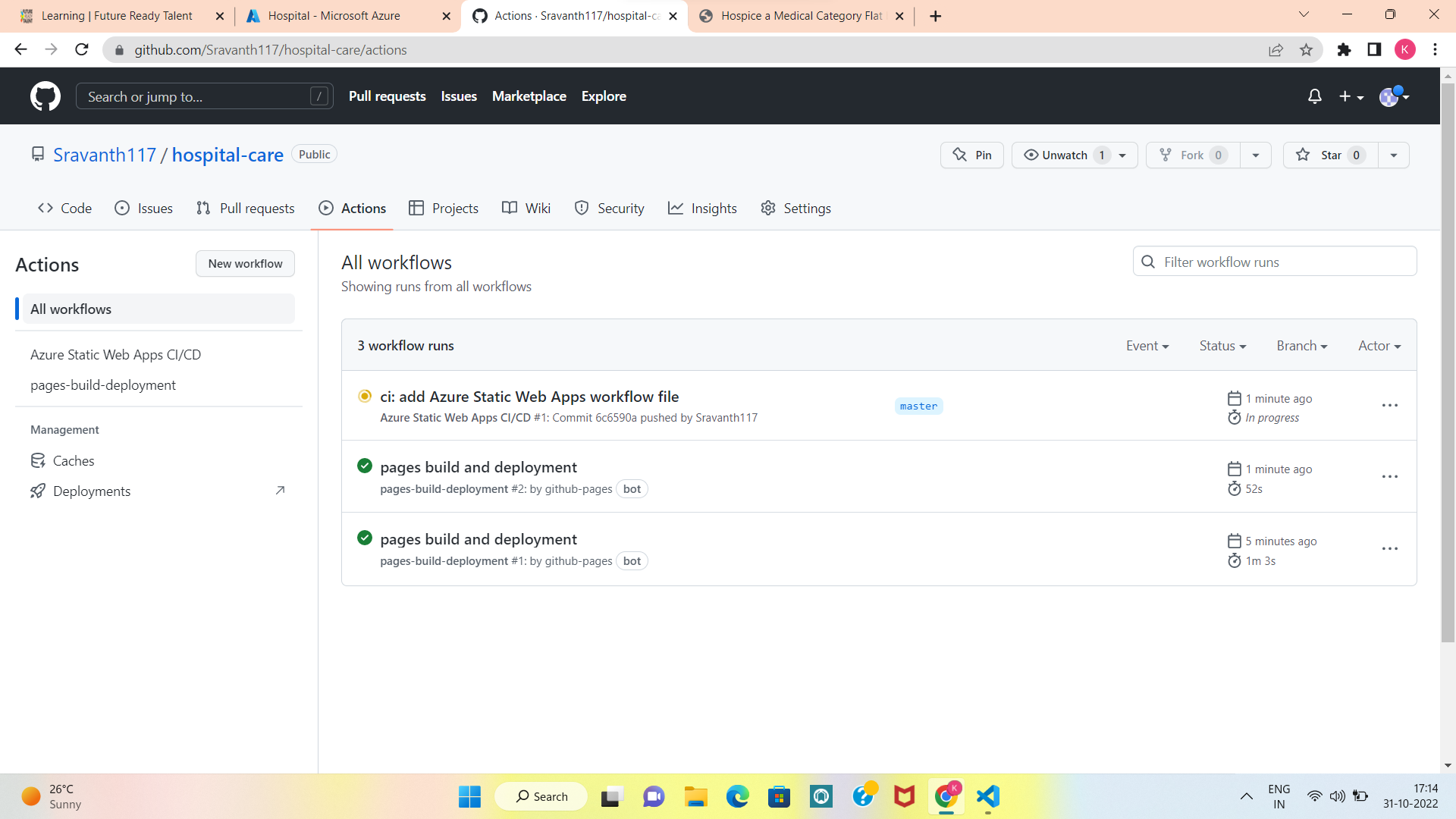This screenshot has width=1456, height=819.
Task: Open options for the in-progress workflow run
Action: point(1389,405)
